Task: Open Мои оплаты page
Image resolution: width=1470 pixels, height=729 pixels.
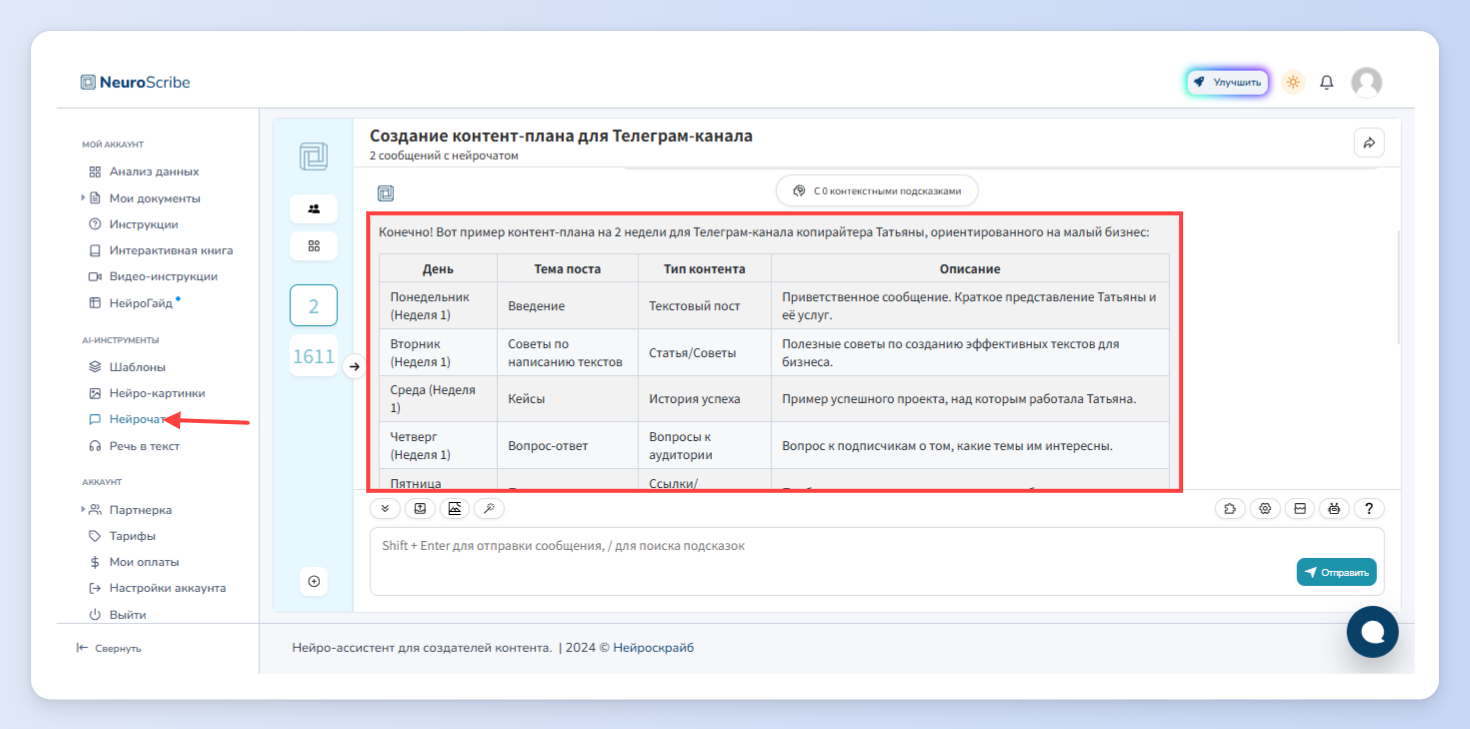Action: (x=144, y=562)
